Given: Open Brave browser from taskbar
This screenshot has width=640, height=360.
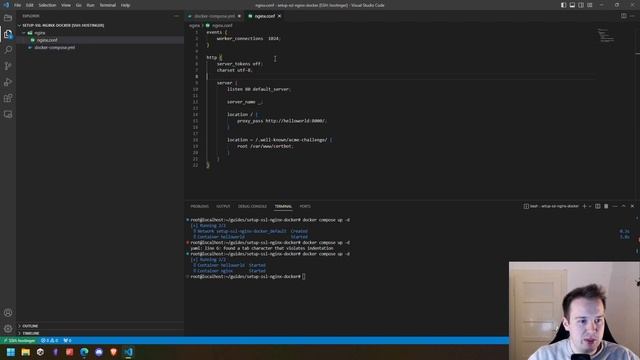Looking at the screenshot, I should pyautogui.click(x=113, y=352).
